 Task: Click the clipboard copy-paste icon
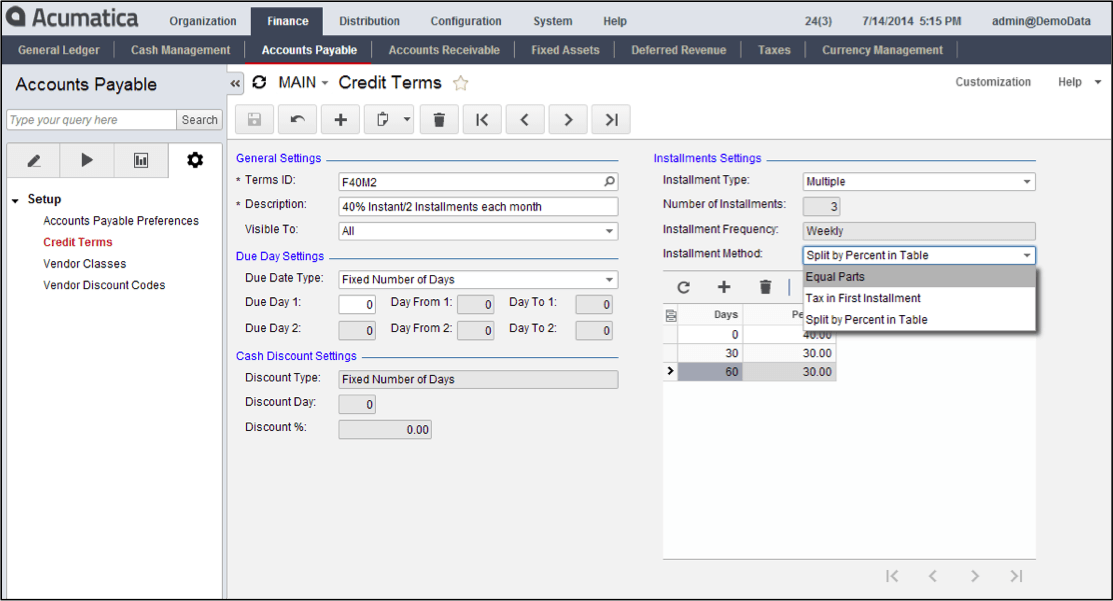point(383,119)
